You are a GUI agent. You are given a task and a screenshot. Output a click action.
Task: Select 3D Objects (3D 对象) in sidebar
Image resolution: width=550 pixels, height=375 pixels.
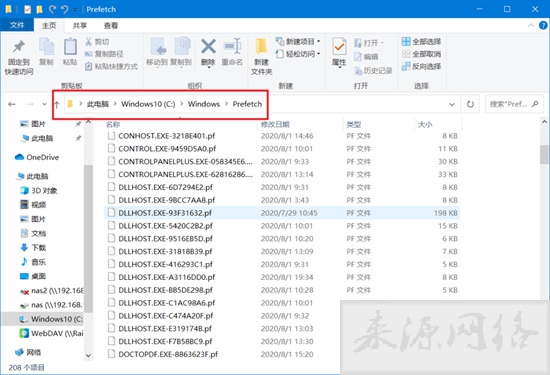39,190
